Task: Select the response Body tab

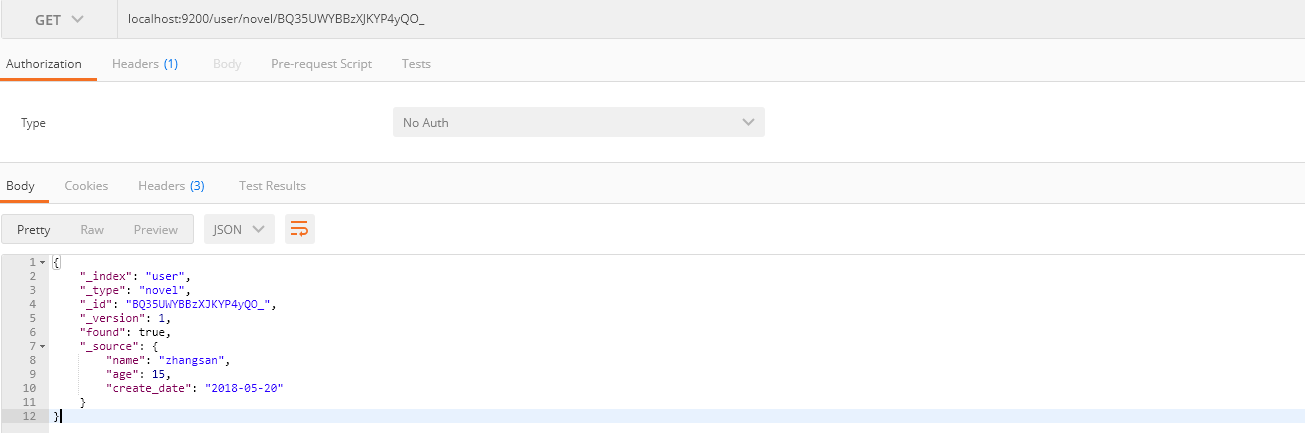Action: [x=21, y=185]
